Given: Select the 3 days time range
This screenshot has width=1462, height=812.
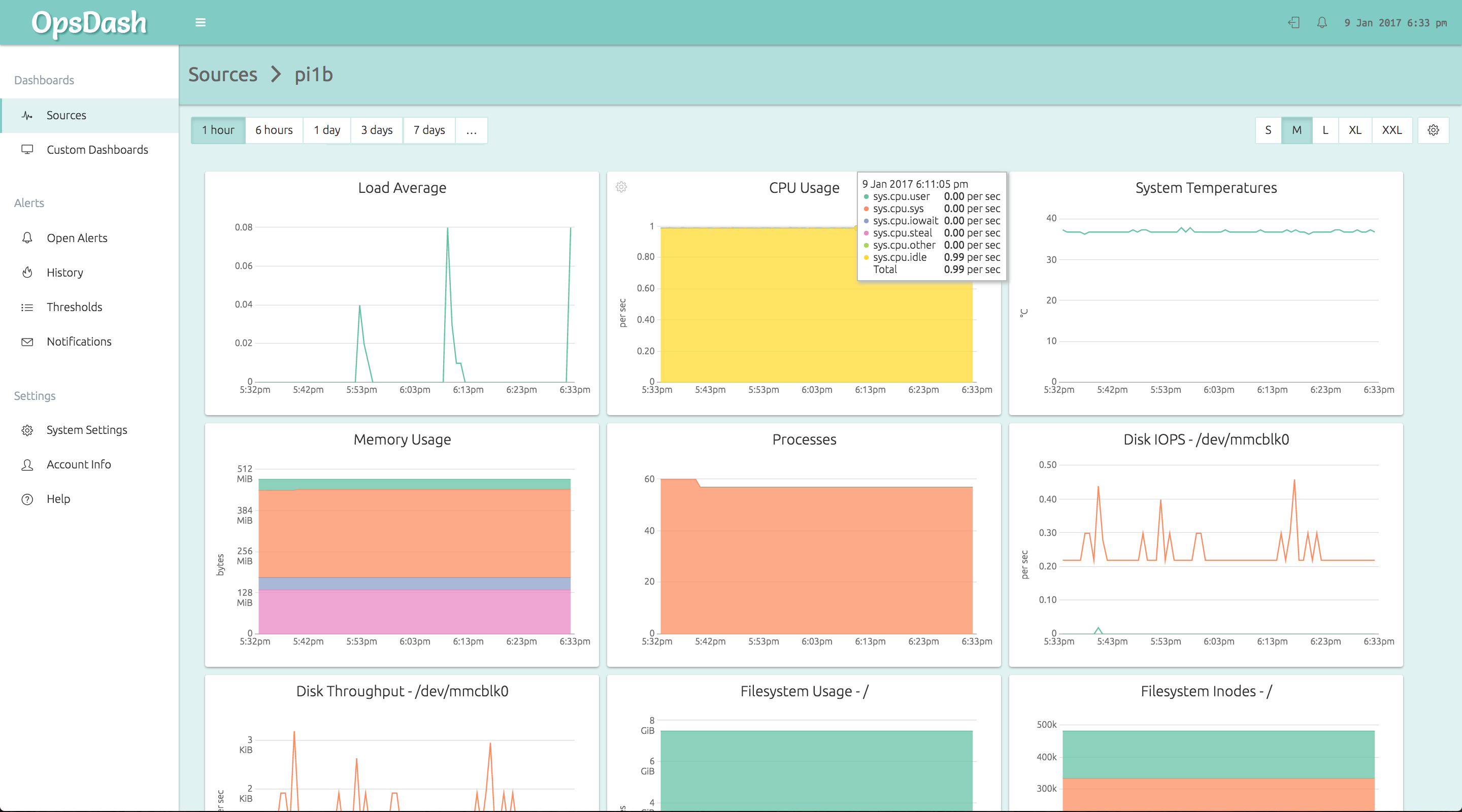Looking at the screenshot, I should tap(377, 130).
